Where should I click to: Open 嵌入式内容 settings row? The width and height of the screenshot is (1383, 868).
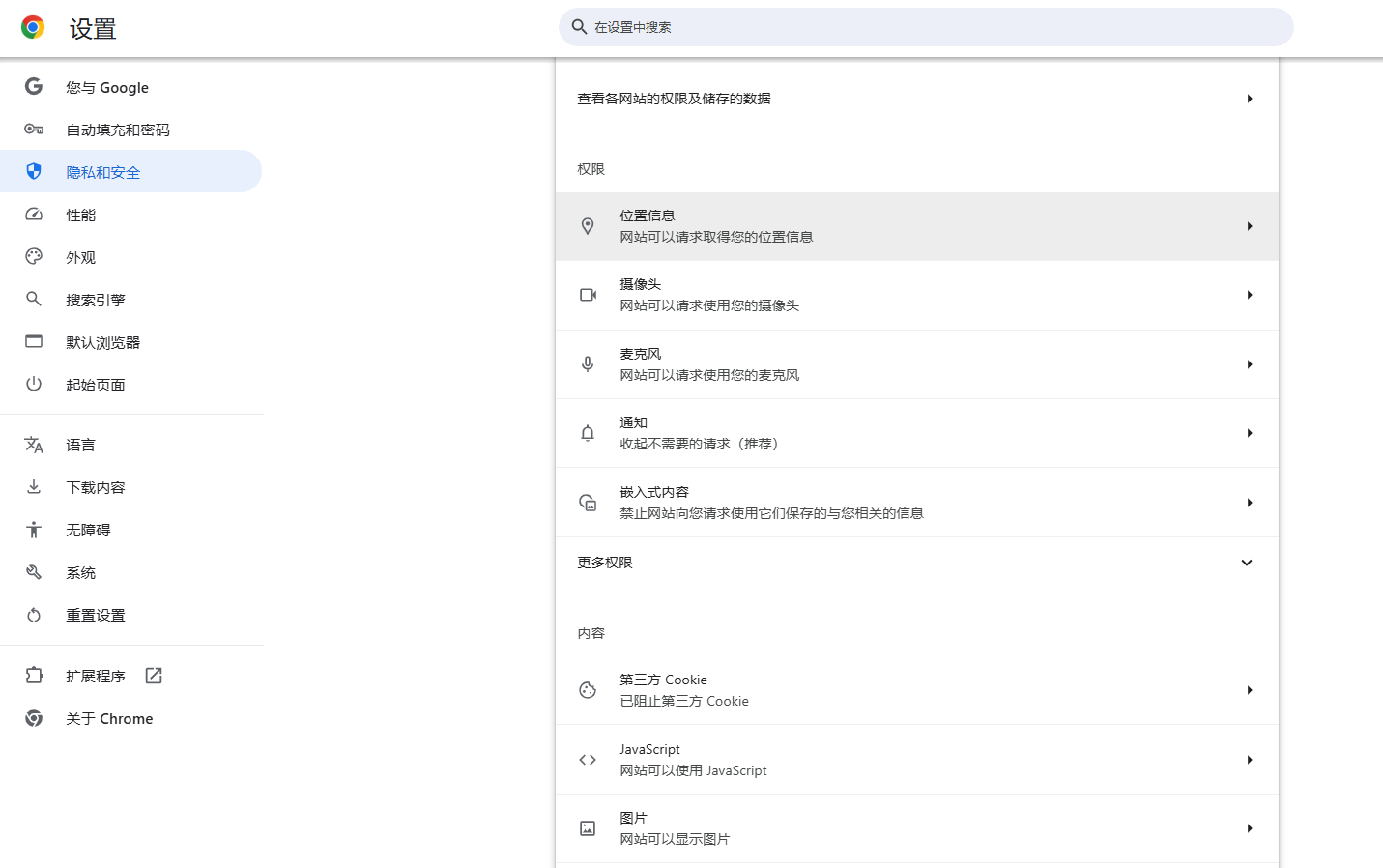[917, 503]
